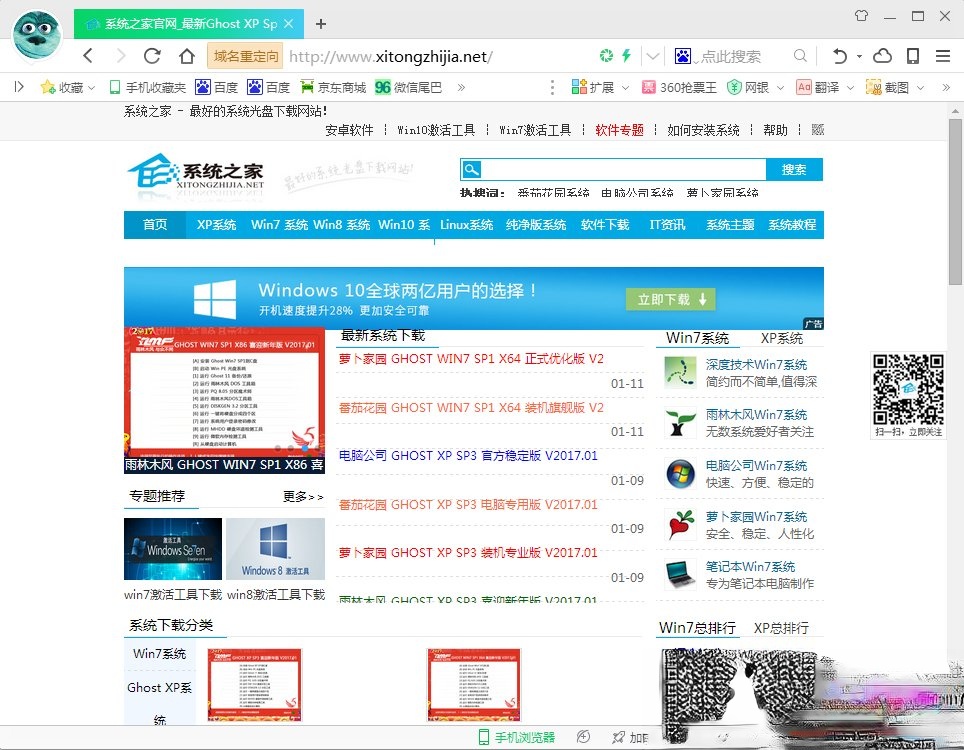Viewport: 964px width, 750px height.
Task: Click the monster avatar profile icon
Action: click(37, 34)
